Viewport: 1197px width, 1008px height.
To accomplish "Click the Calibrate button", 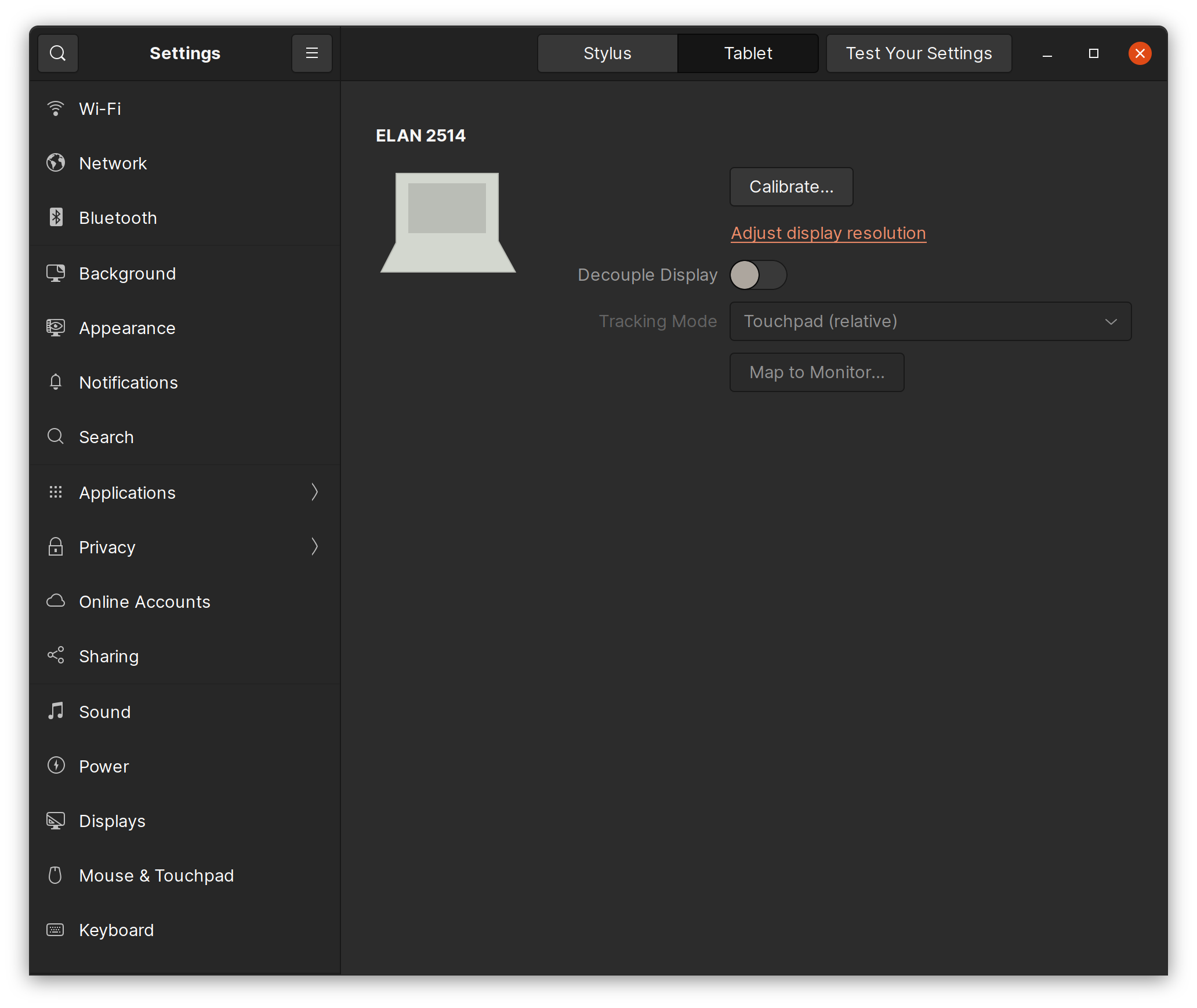I will [791, 187].
